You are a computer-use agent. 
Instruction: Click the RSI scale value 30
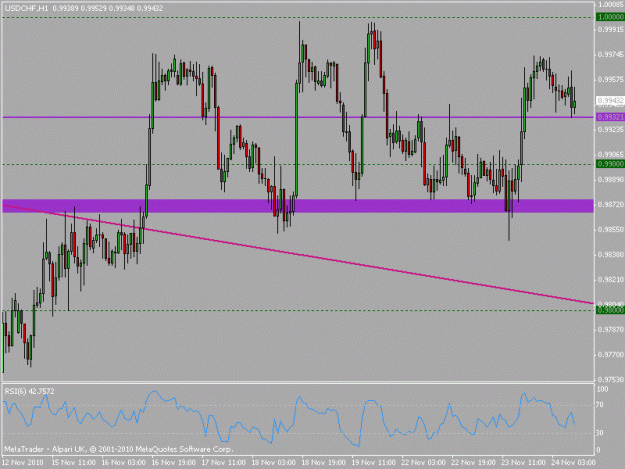[600, 433]
